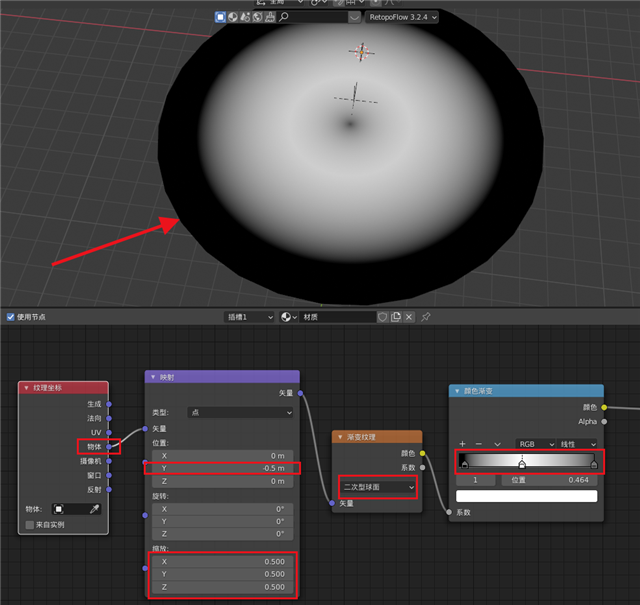Add a color stop with plus icon
Viewport: 640px width, 605px height.
coord(462,443)
